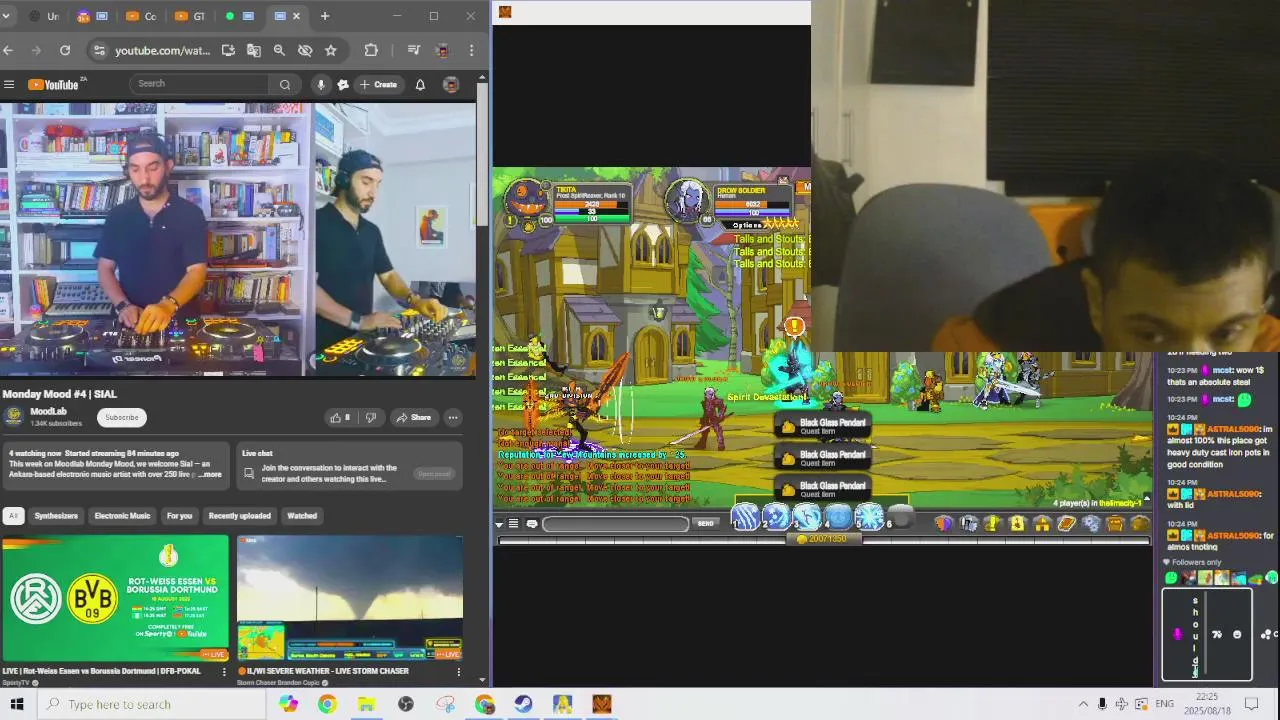Open Steam from the Windows taskbar
The width and height of the screenshot is (1280, 720).
click(x=523, y=704)
